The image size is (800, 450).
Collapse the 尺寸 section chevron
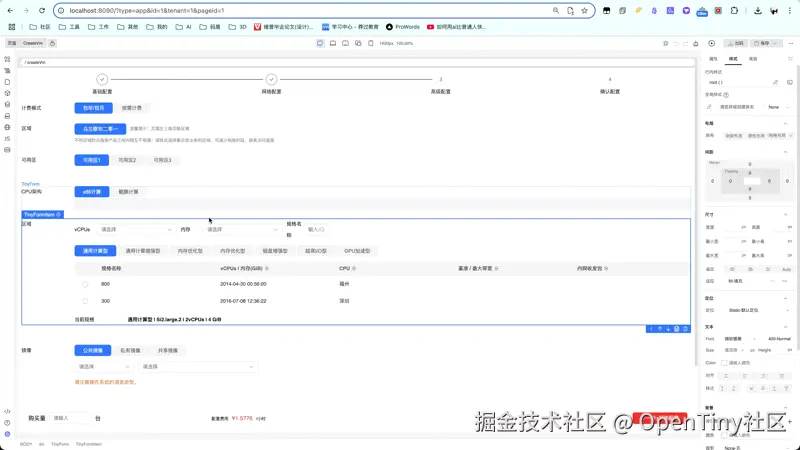(786, 215)
